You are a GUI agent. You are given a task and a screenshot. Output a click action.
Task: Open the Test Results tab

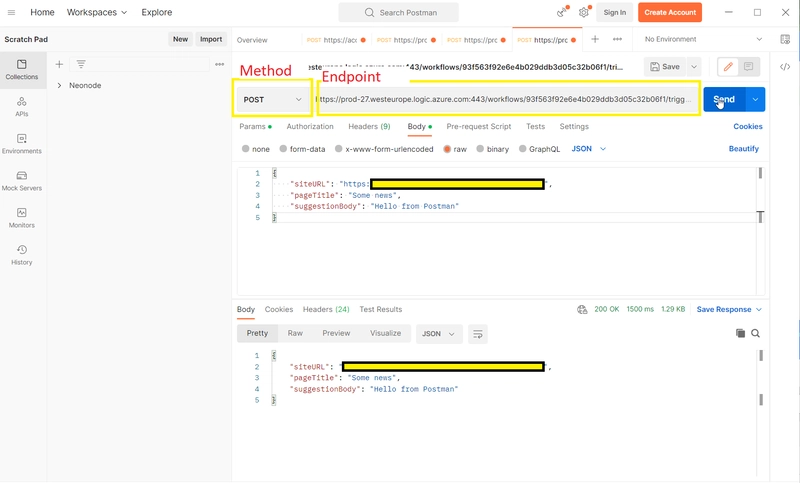point(381,310)
